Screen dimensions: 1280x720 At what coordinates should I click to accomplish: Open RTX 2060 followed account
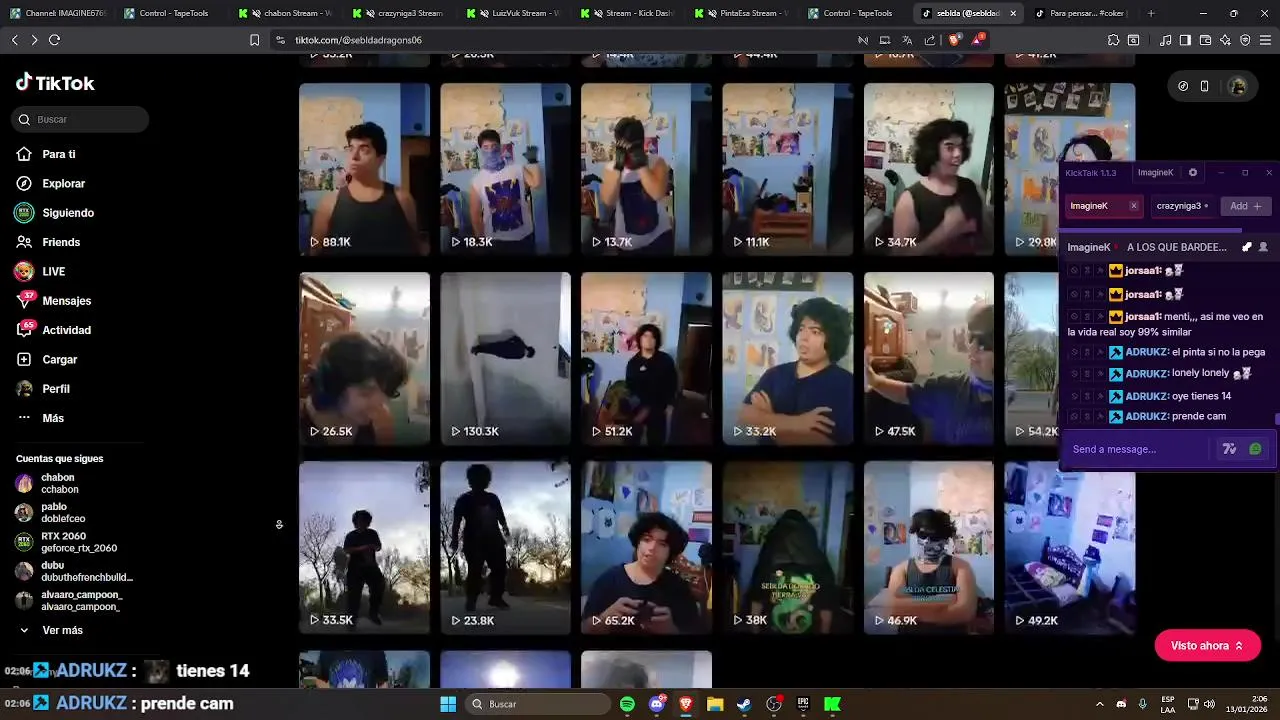(66, 542)
